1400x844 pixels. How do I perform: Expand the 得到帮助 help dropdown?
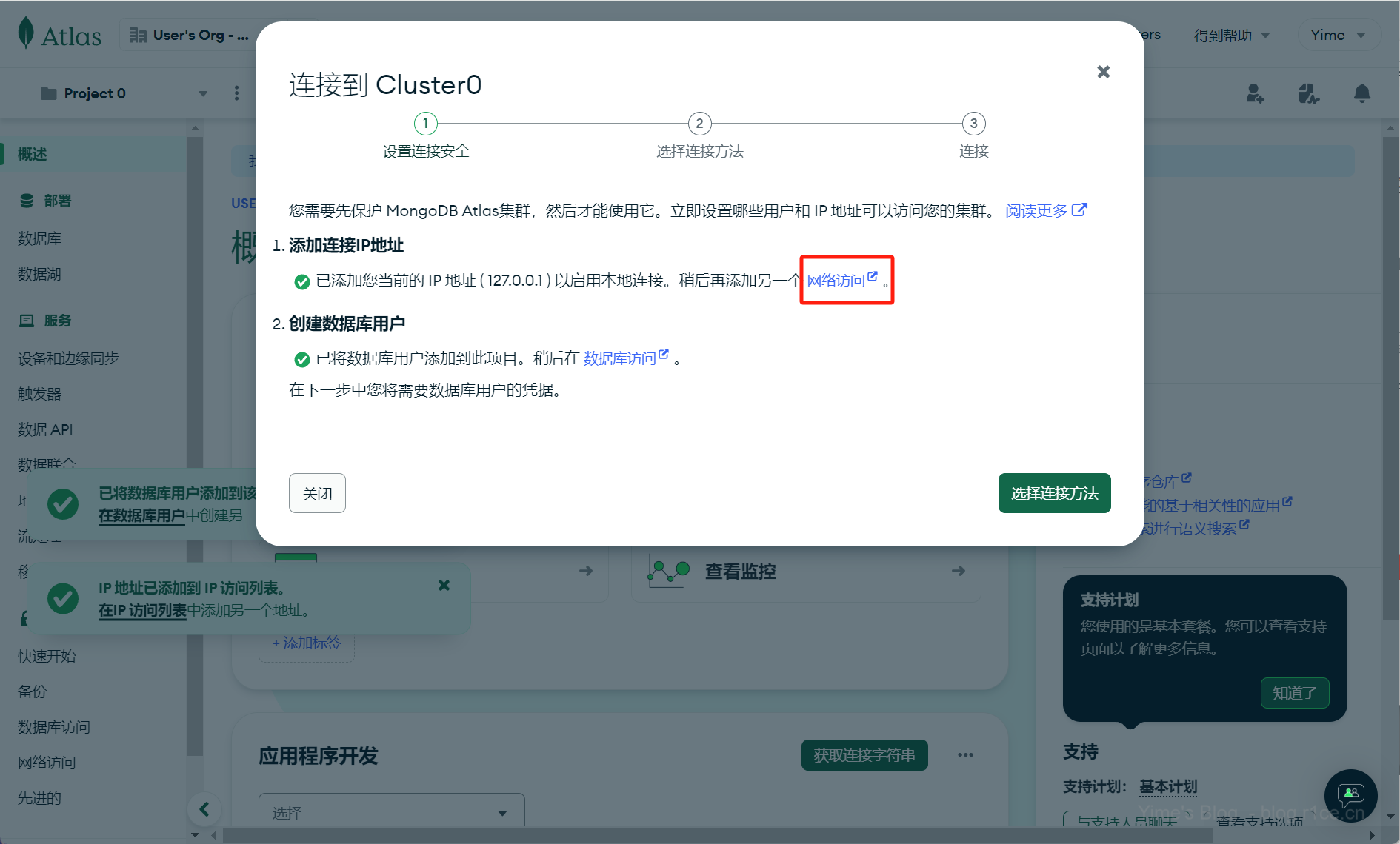tap(1231, 36)
